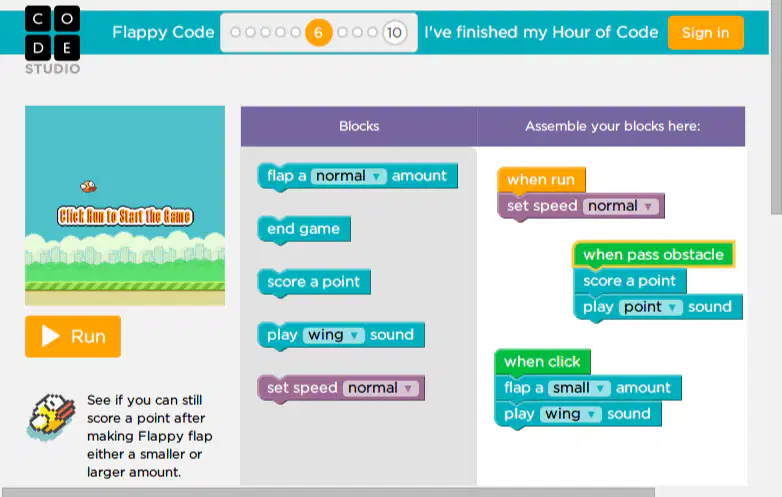Go to puzzle level 4 dot
The image size is (782, 497).
pos(280,32)
